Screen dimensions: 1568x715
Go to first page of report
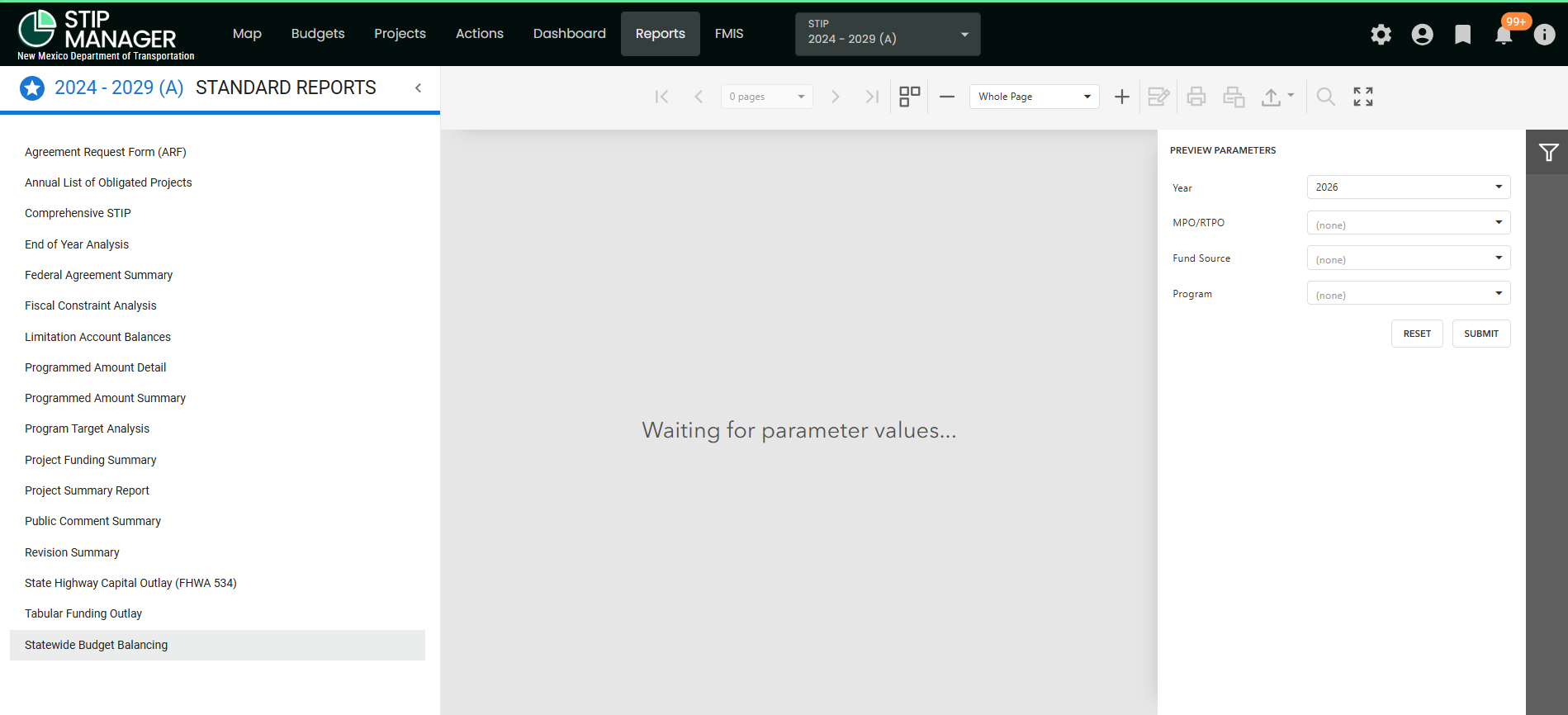(x=661, y=97)
